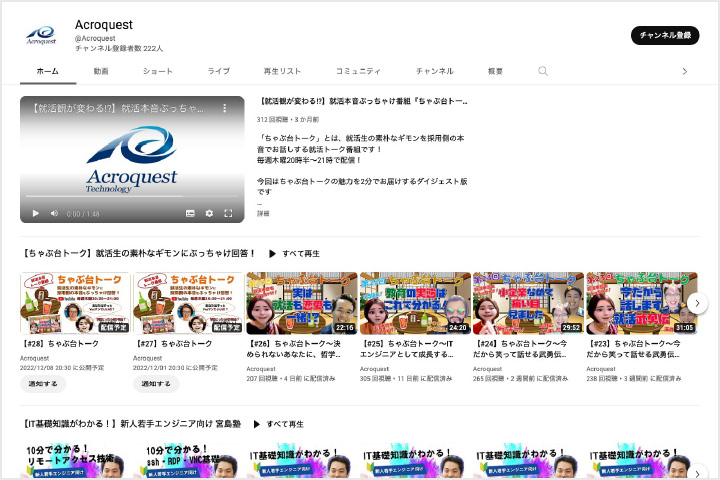Click すべて再生 for 宮島塾 playlist
720x480 pixels.
point(279,424)
